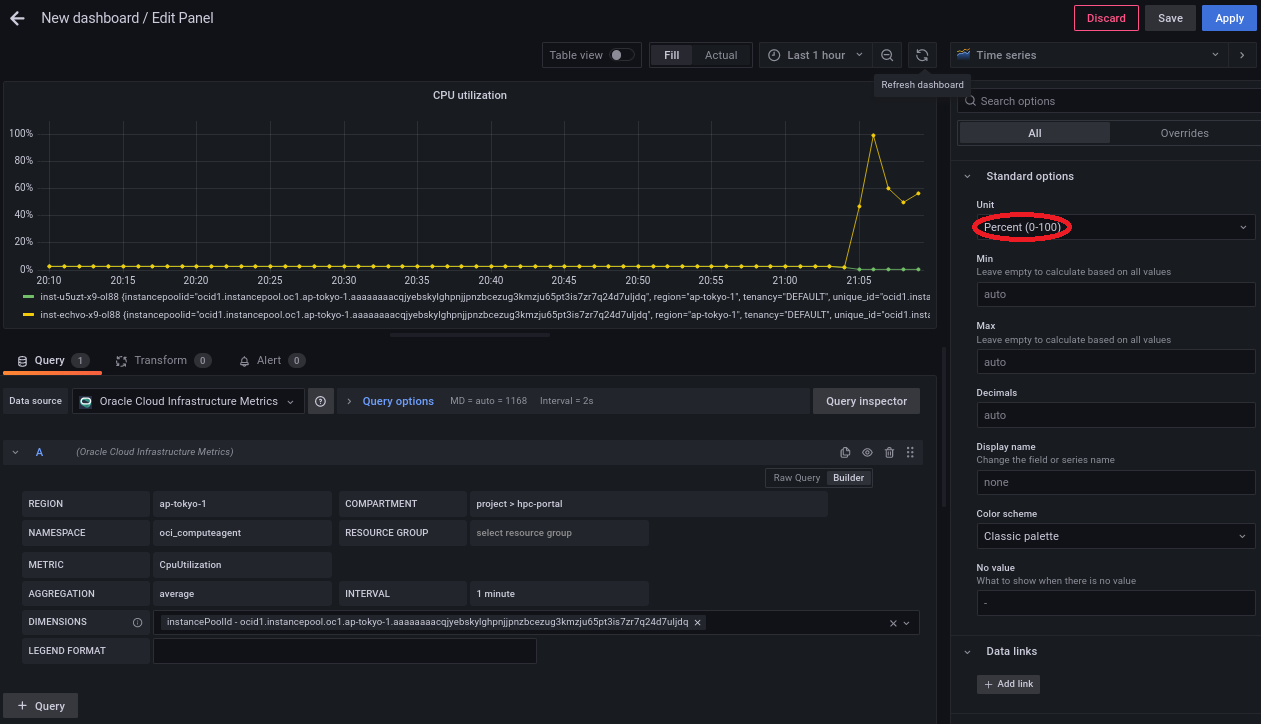The height and width of the screenshot is (724, 1261).
Task: Expand the Query options section
Action: tap(397, 401)
